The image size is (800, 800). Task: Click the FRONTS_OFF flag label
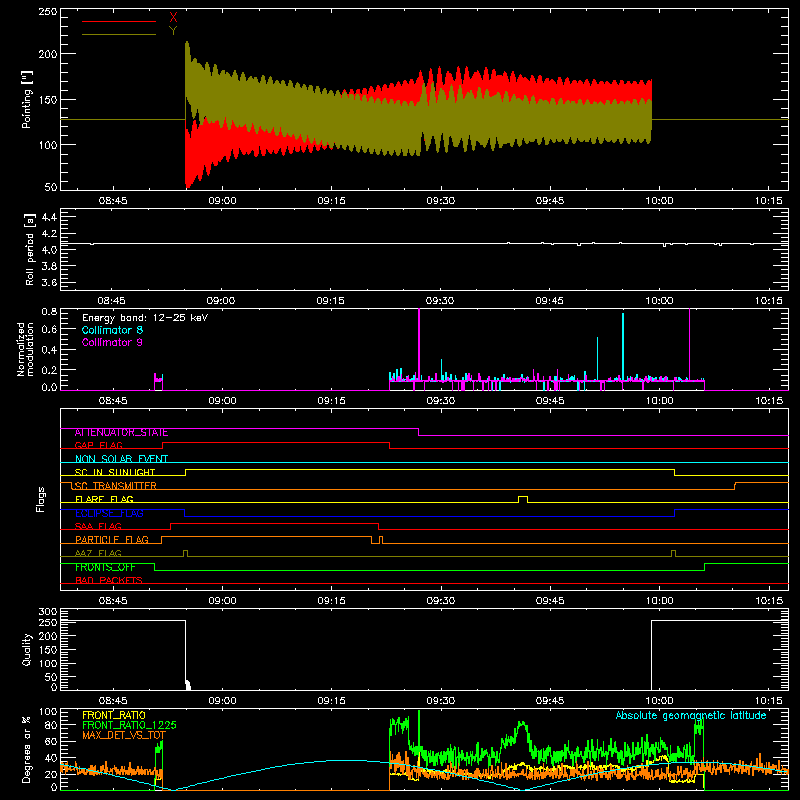(105, 567)
